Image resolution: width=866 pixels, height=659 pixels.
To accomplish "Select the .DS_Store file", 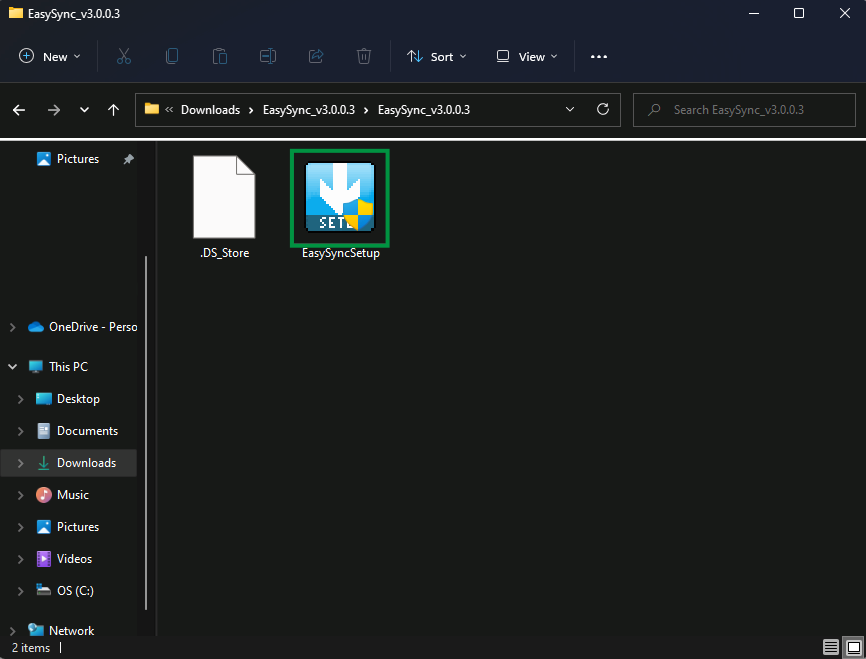I will point(224,207).
